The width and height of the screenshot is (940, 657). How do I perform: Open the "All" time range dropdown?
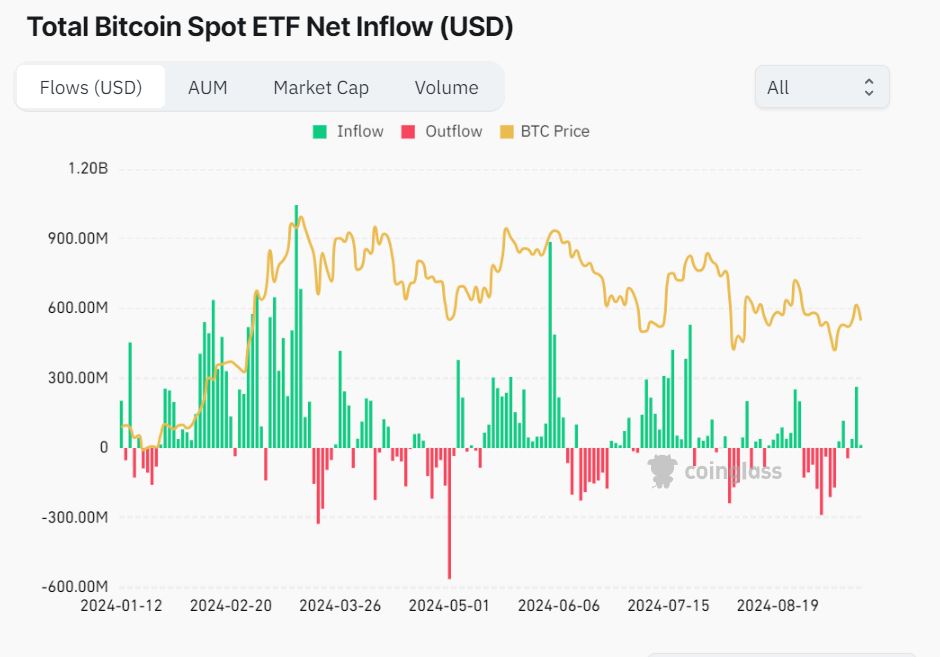point(821,88)
